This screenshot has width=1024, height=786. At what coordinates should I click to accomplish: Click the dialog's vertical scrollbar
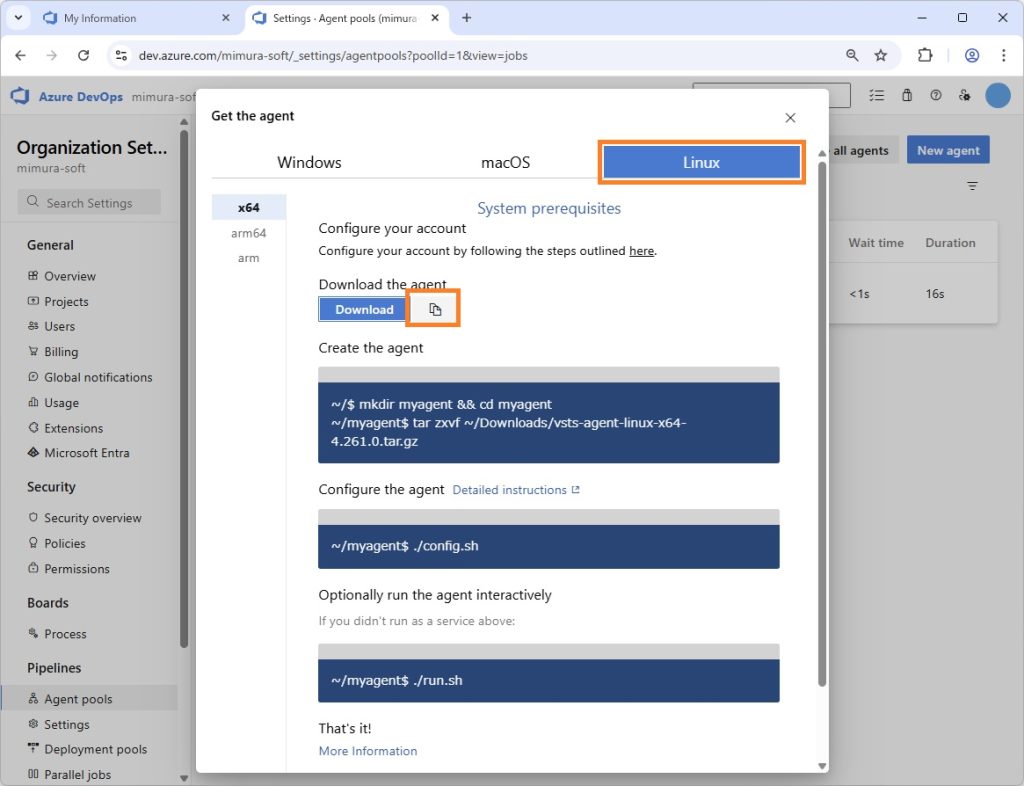822,420
